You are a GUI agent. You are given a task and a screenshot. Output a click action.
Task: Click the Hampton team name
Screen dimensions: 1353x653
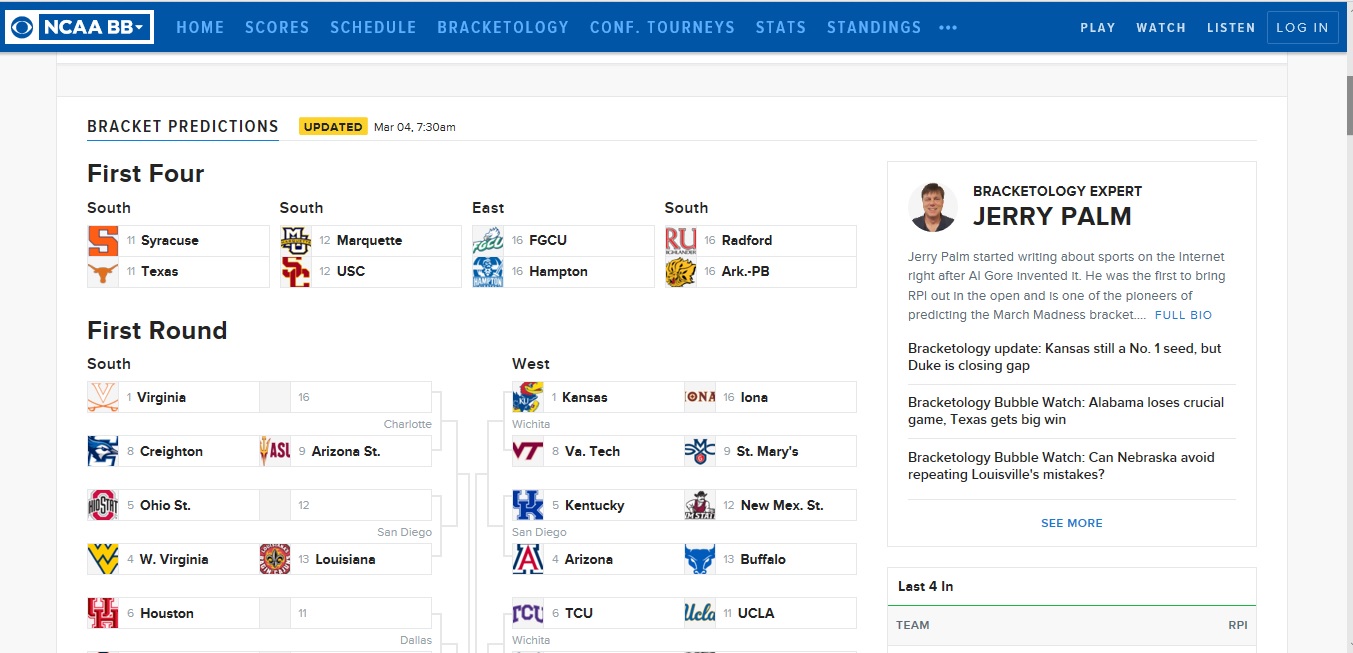tap(558, 271)
